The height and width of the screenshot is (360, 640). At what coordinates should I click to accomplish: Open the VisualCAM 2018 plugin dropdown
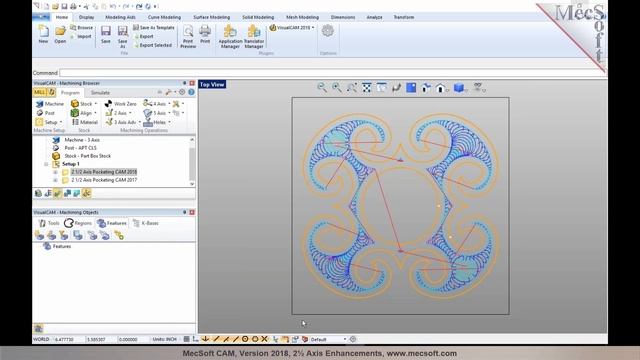point(292,27)
